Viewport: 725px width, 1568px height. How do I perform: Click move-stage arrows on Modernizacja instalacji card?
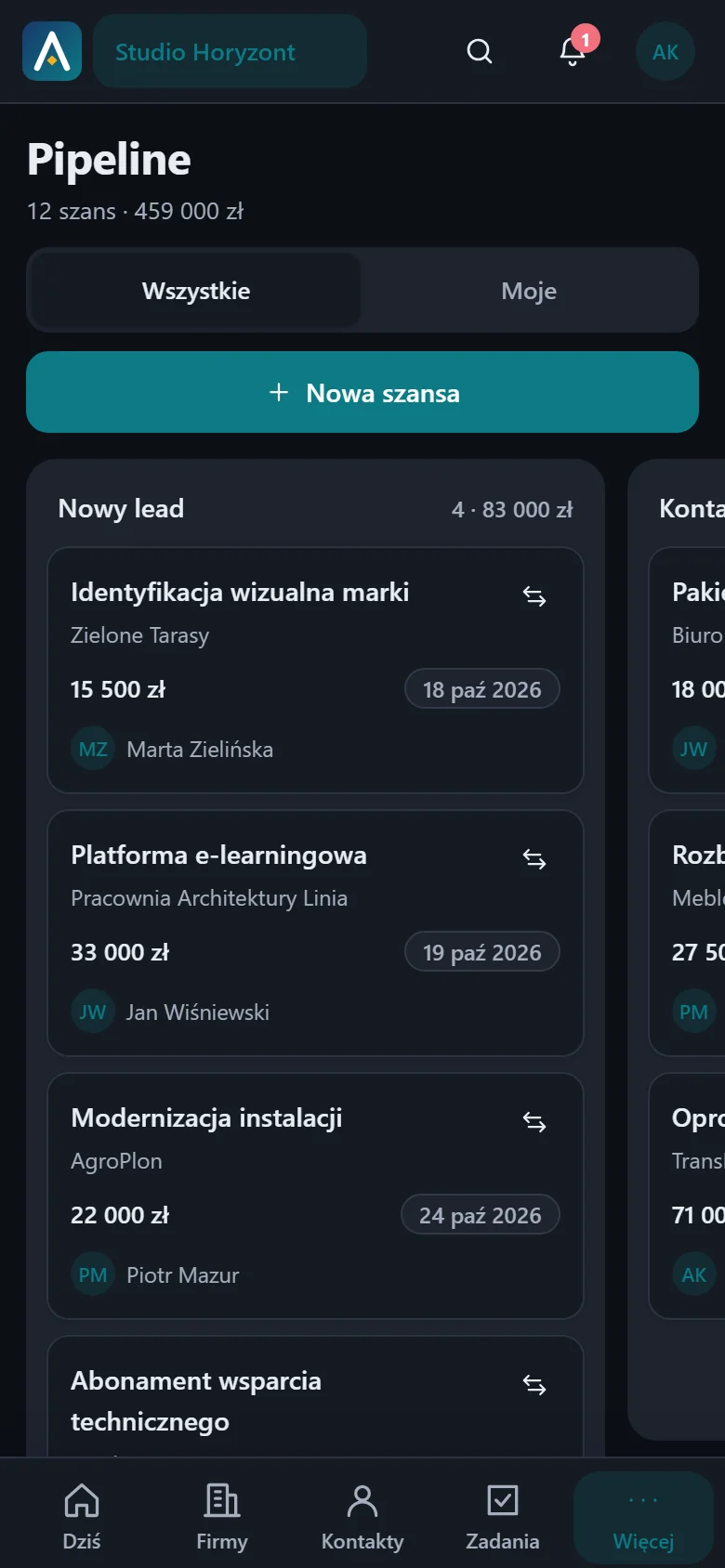pos(534,1122)
